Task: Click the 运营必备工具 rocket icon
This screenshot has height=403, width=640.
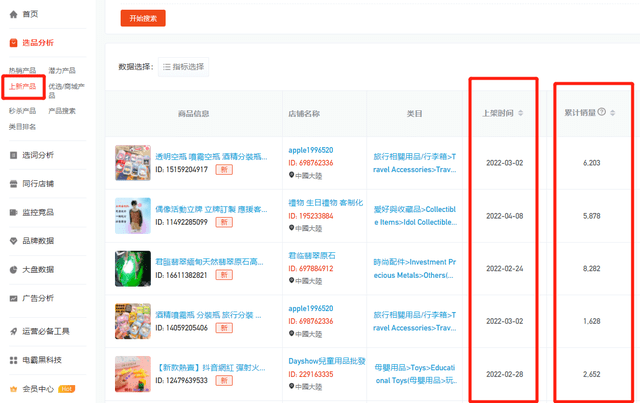Action: [x=13, y=332]
